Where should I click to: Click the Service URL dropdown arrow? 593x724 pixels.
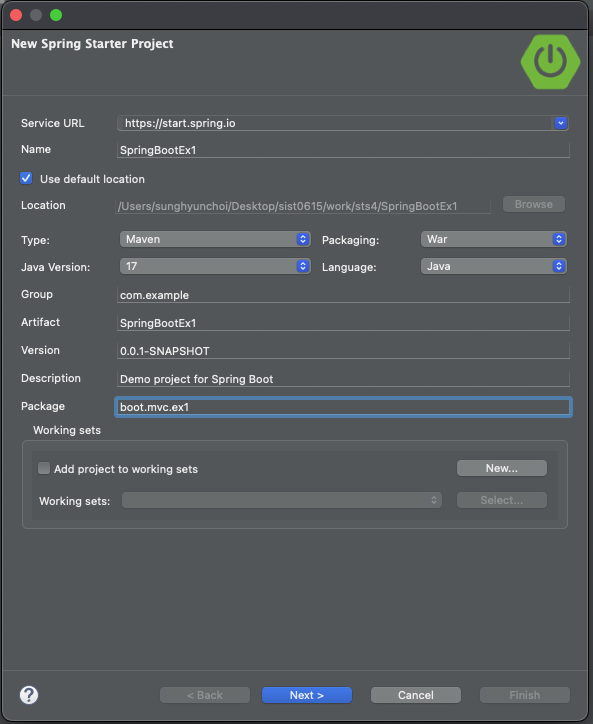(561, 123)
